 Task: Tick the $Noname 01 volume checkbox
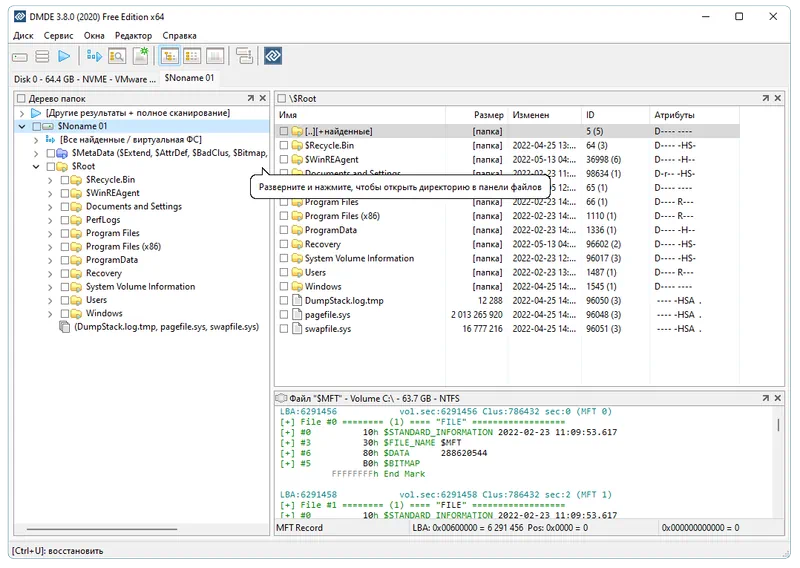37,127
